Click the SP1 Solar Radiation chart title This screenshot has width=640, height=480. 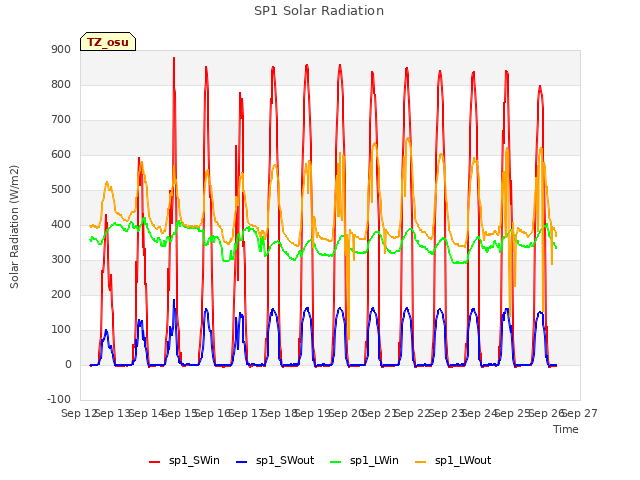point(319,11)
